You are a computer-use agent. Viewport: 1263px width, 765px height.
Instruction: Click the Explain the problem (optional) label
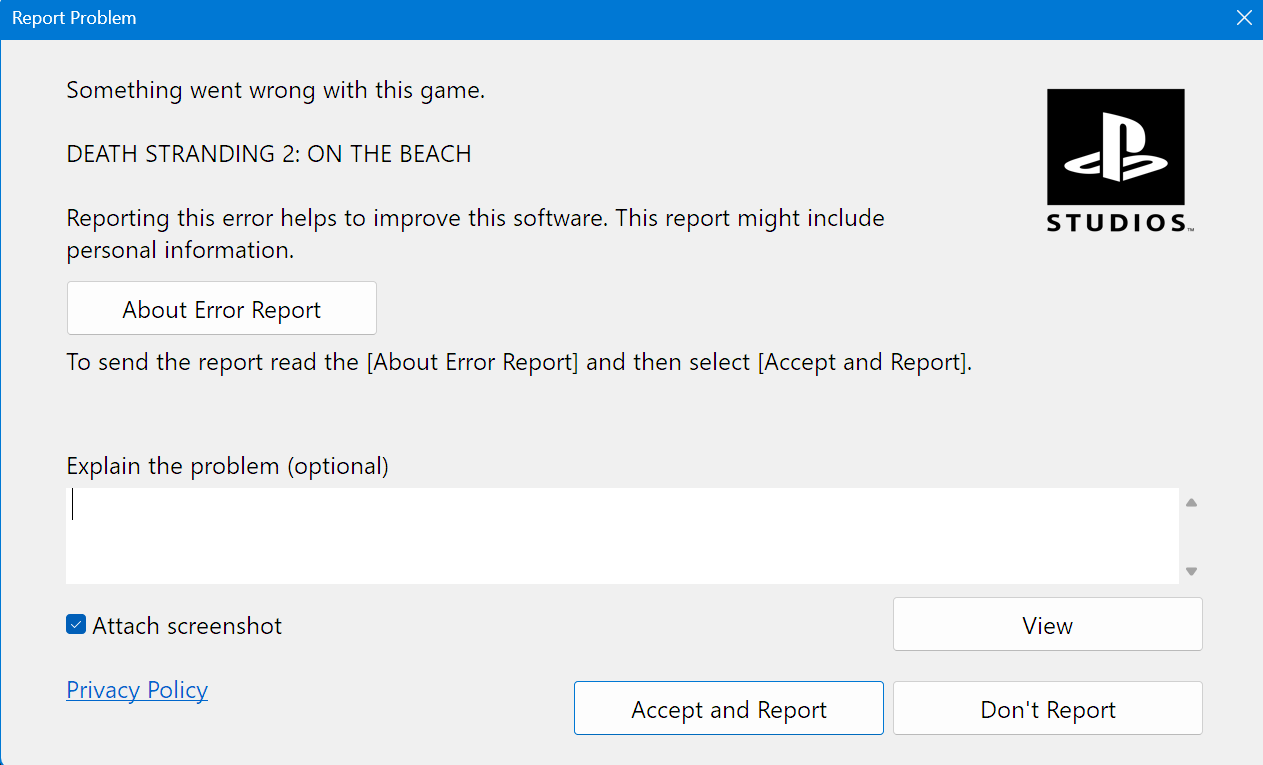[x=227, y=466]
